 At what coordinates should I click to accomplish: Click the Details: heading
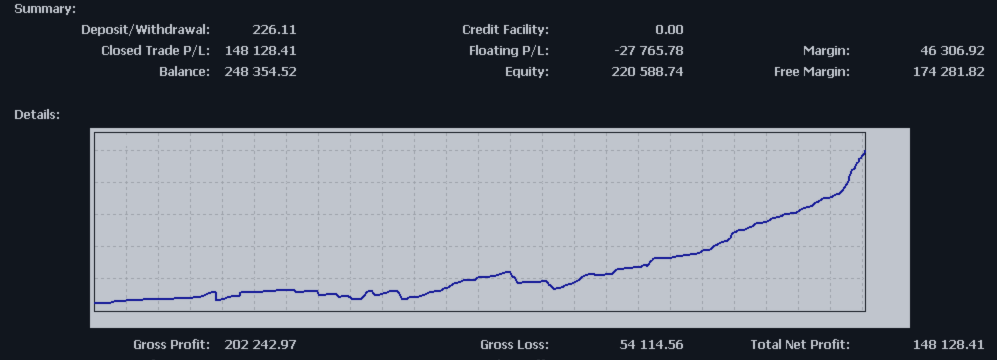(x=37, y=115)
